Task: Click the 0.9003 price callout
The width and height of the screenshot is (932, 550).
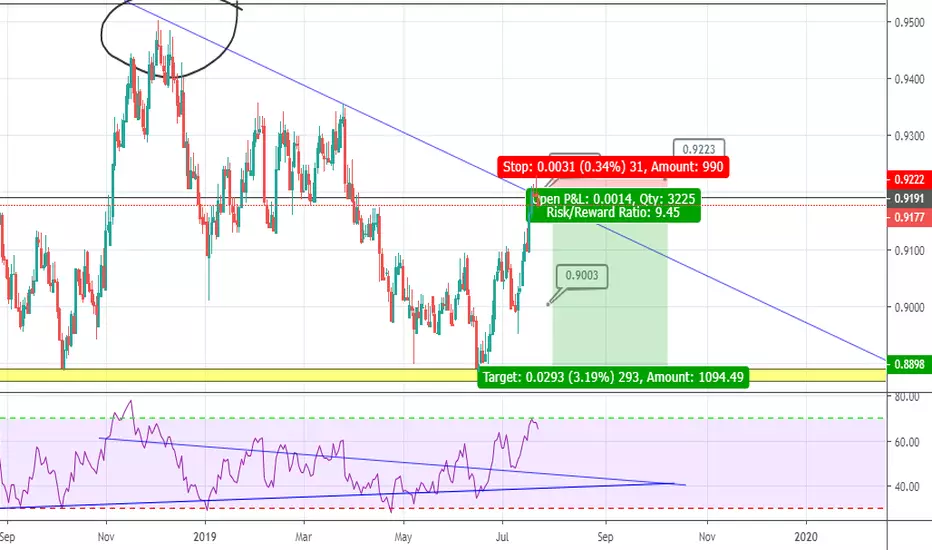Action: [x=582, y=276]
